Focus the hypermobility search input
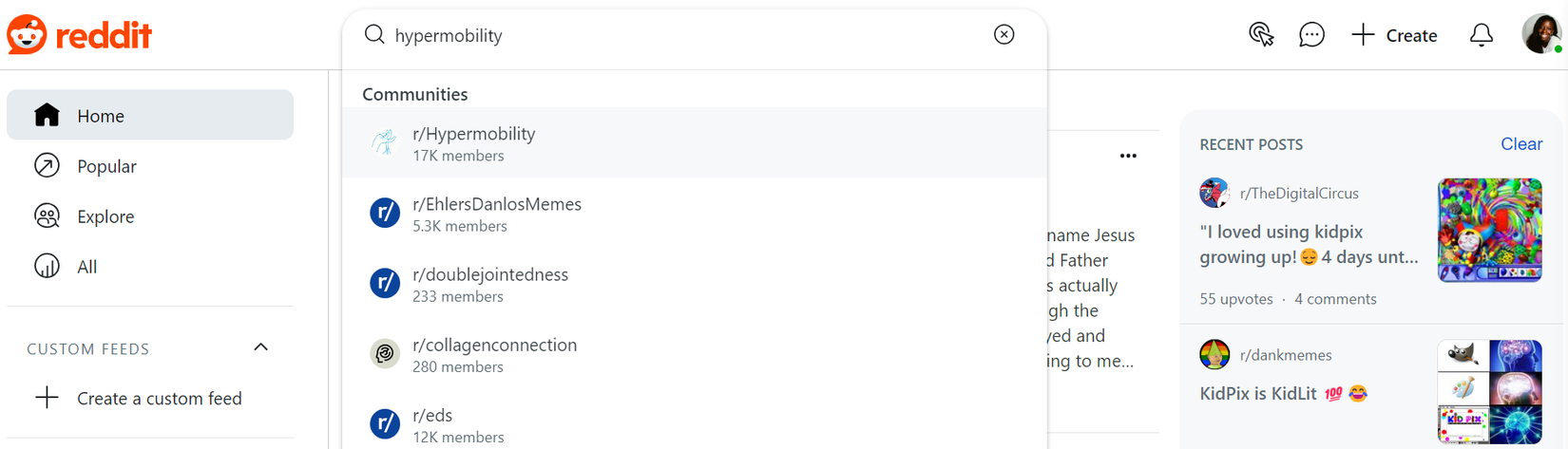The height and width of the screenshot is (449, 1568). pyautogui.click(x=684, y=35)
